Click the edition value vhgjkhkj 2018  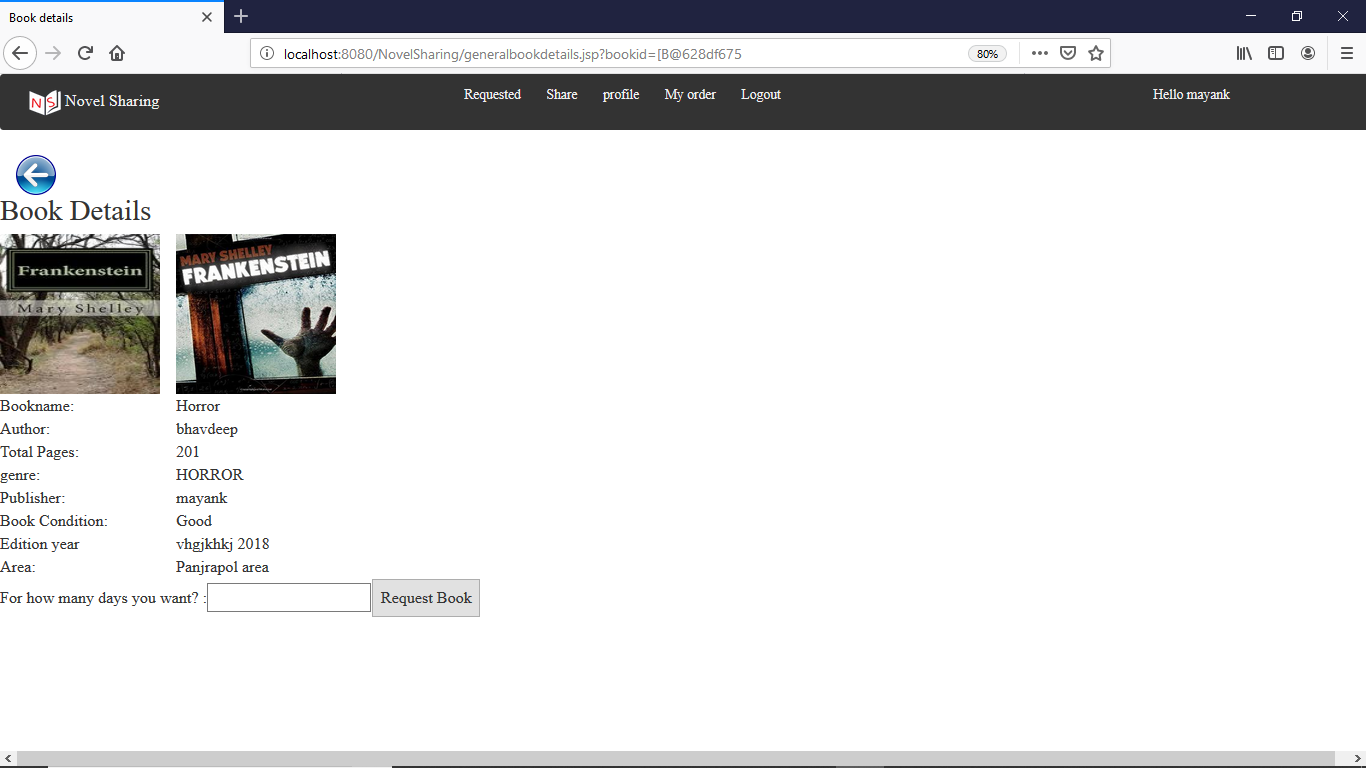tap(223, 544)
